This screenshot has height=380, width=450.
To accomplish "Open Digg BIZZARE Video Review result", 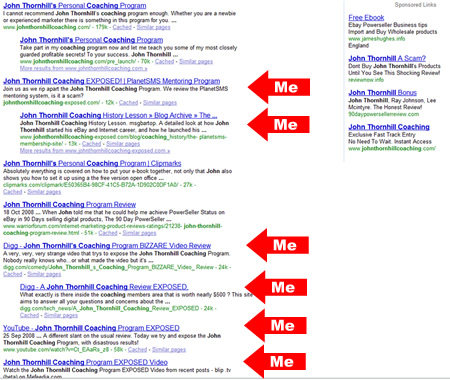I will (107, 246).
